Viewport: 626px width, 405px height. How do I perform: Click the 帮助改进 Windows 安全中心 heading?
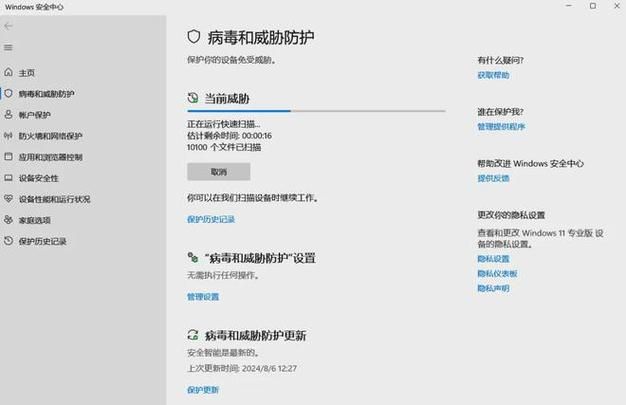(530, 163)
